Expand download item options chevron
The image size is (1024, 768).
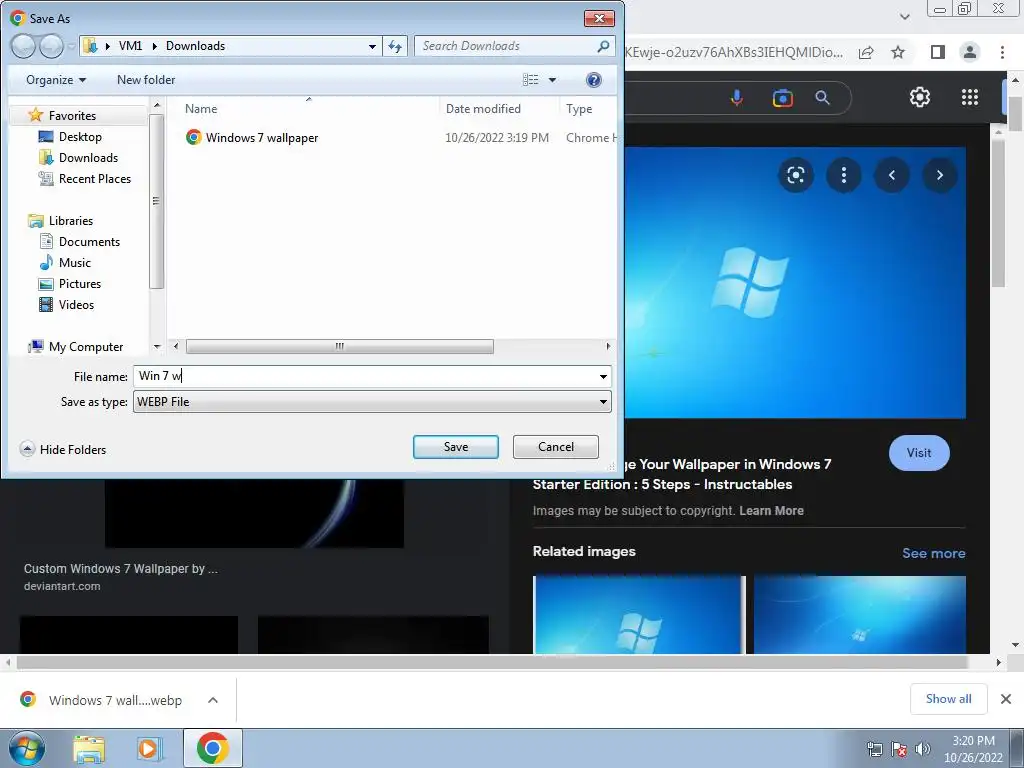(x=212, y=700)
